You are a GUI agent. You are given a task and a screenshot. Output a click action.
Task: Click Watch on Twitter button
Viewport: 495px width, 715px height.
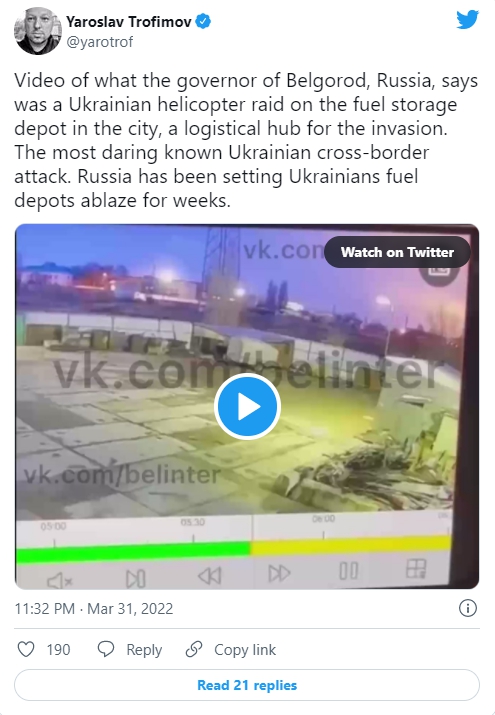397,252
